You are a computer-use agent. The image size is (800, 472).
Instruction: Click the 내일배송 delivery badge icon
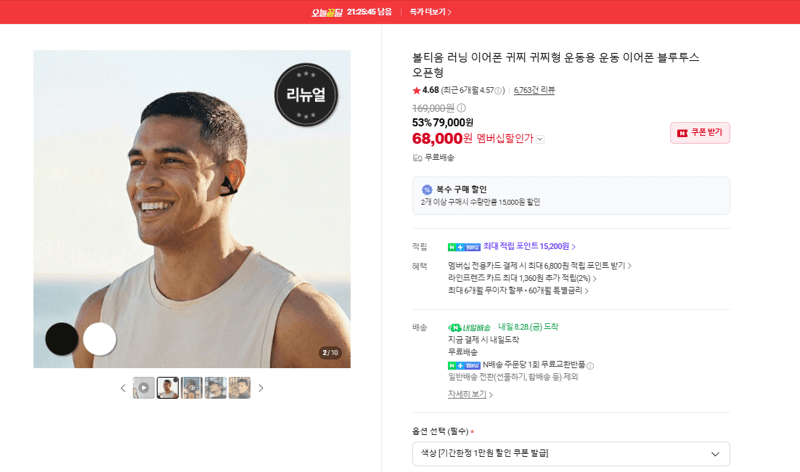point(469,327)
